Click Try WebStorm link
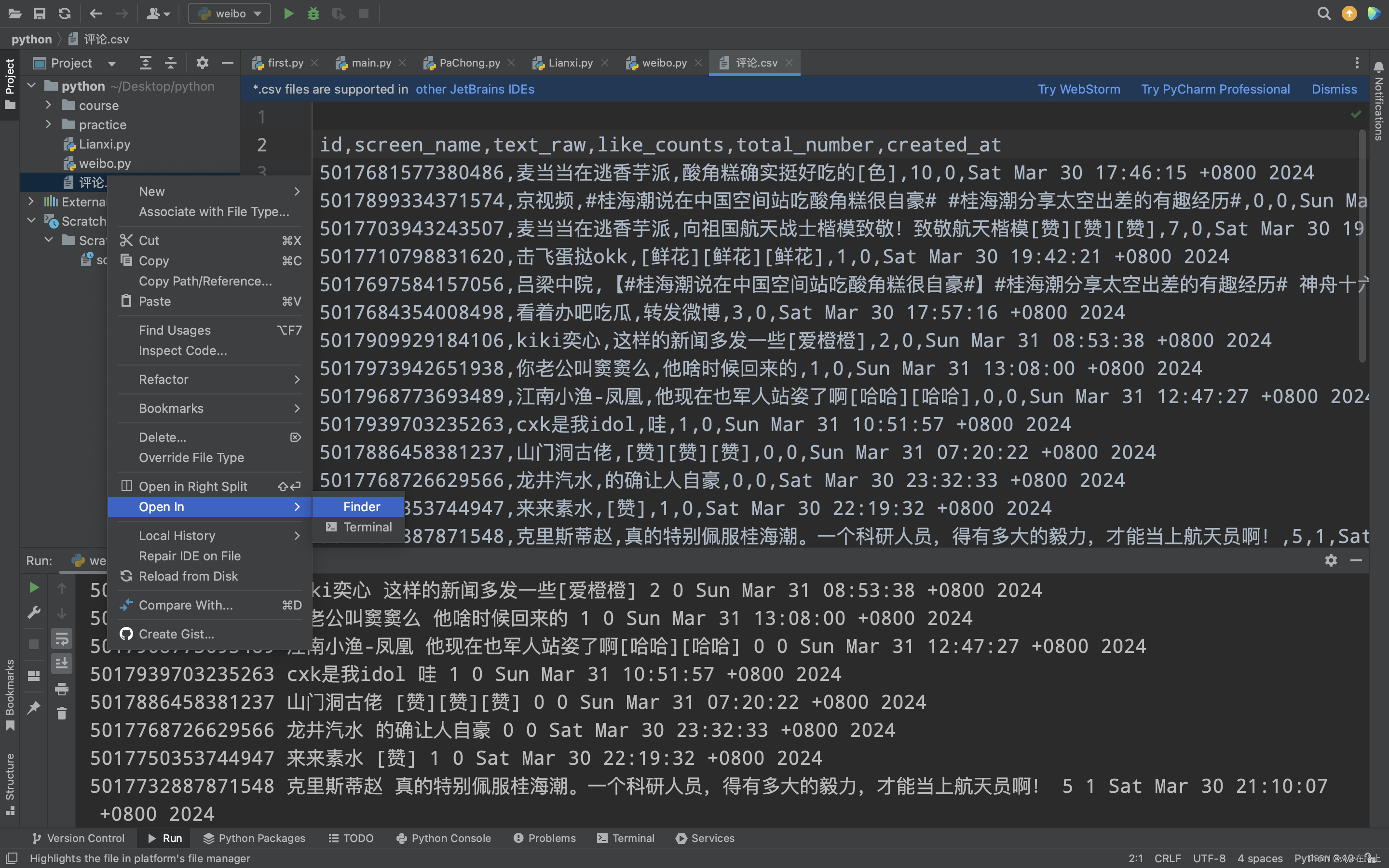Screen dimensions: 1389x868 click(x=1079, y=89)
